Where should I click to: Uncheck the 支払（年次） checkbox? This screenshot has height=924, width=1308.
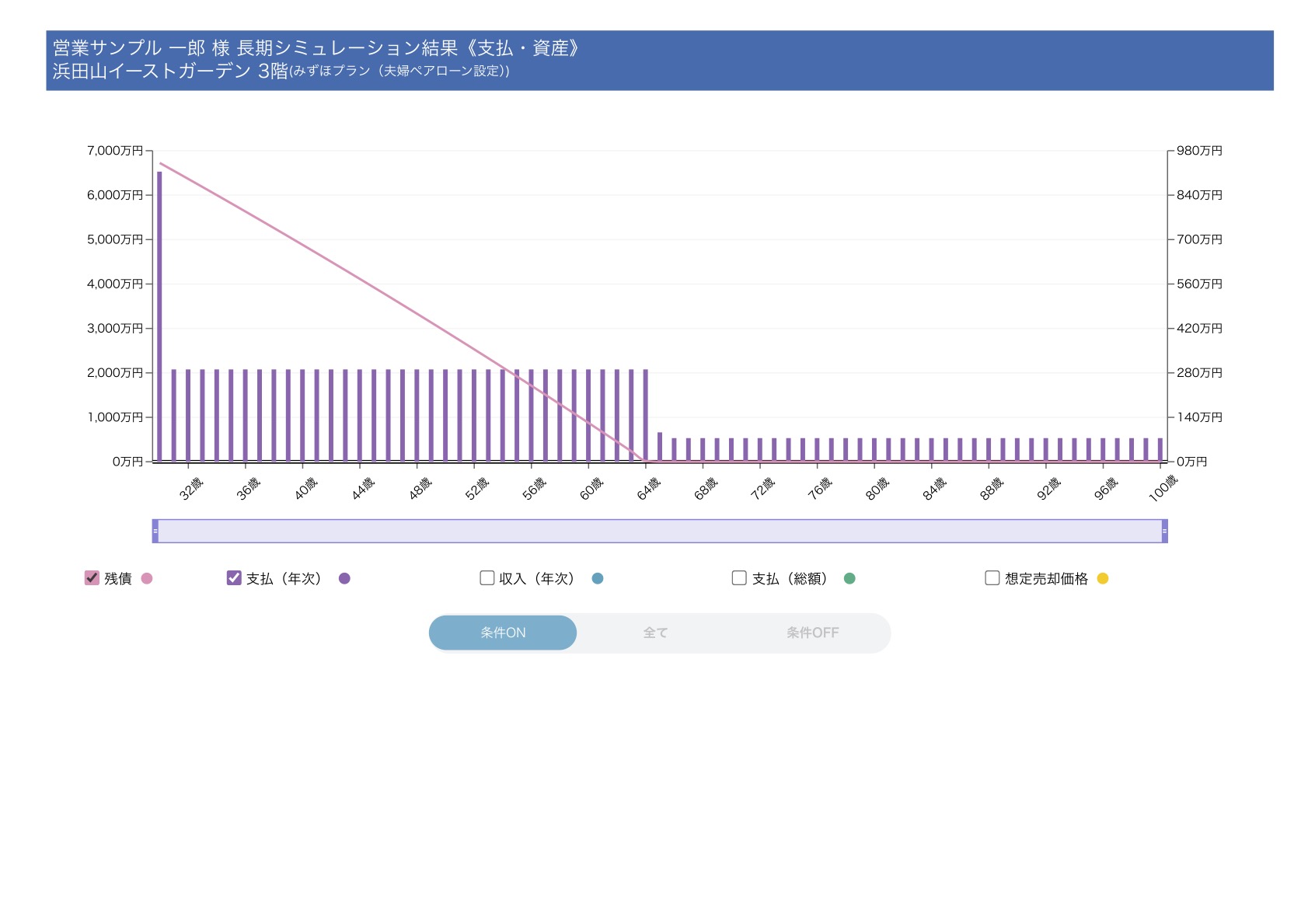234,577
